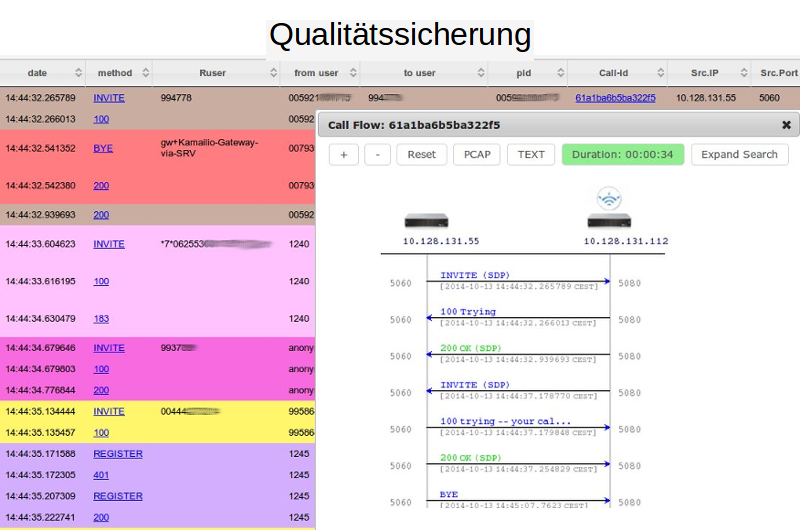The width and height of the screenshot is (800, 530).
Task: Click the server icon for host 10.128.131.55
Action: [x=426, y=222]
